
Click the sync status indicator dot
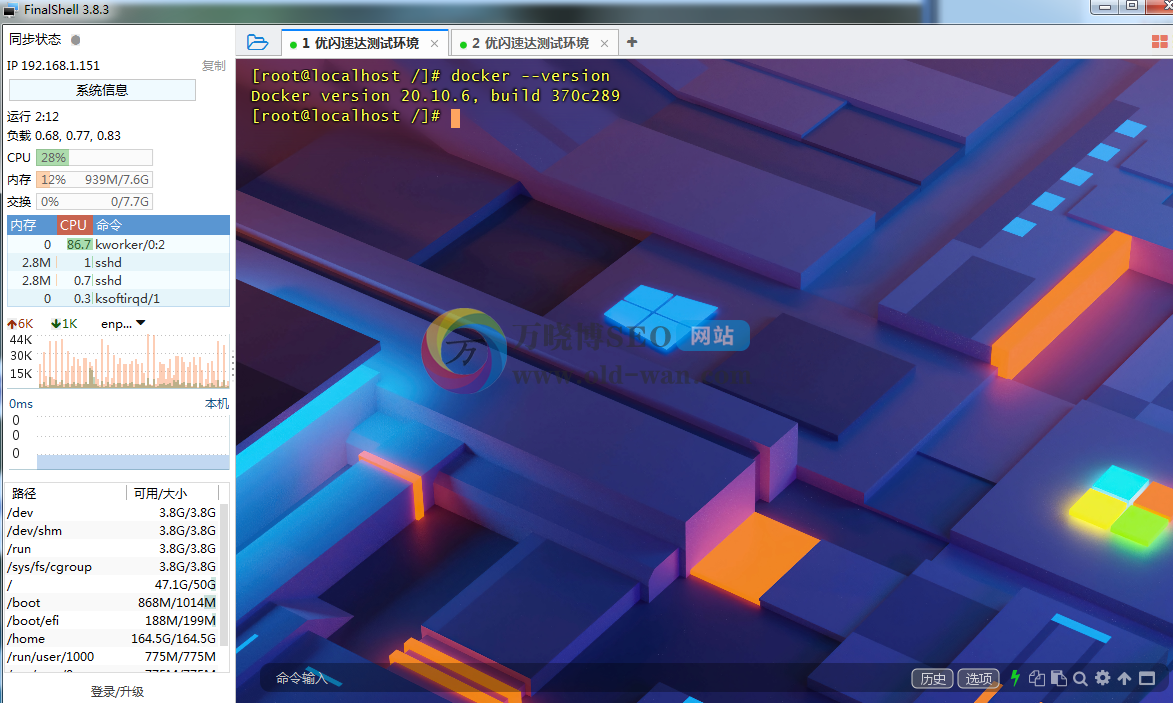pyautogui.click(x=76, y=40)
